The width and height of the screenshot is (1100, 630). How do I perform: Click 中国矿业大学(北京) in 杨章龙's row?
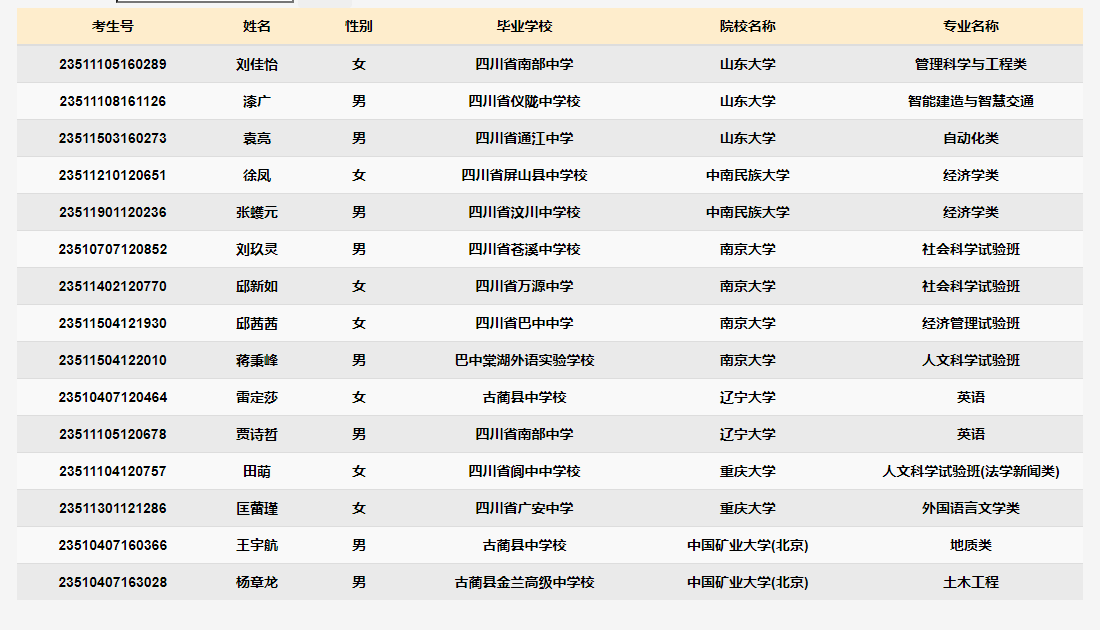tap(748, 583)
